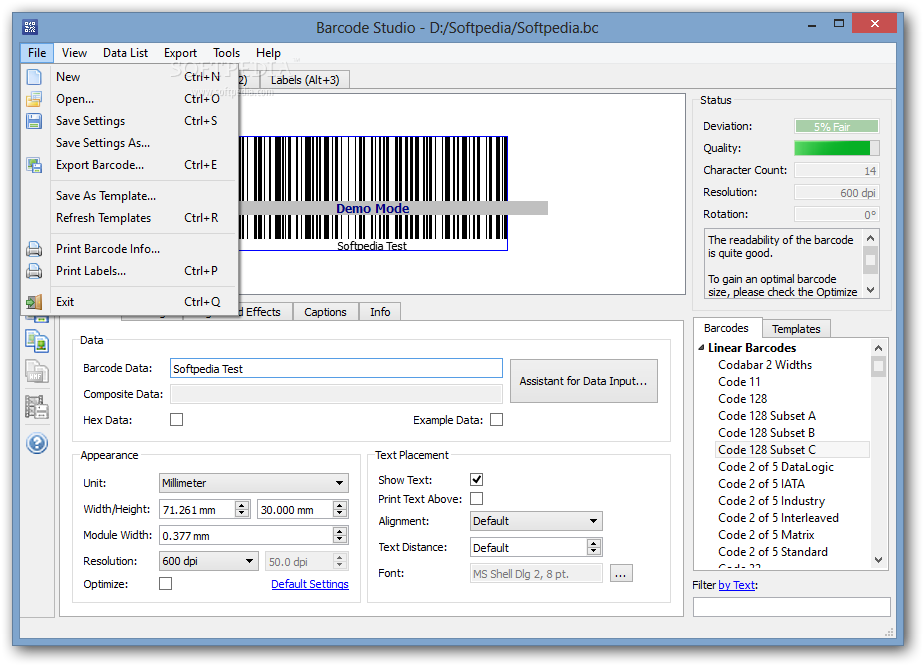Image resolution: width=924 pixels, height=666 pixels.
Task: Increase the barcode width 71.261 mm spinner
Action: [242, 505]
